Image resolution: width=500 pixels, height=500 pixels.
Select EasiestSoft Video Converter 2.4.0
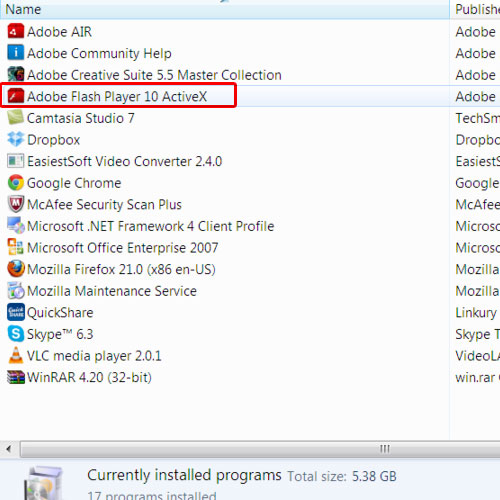tap(125, 161)
